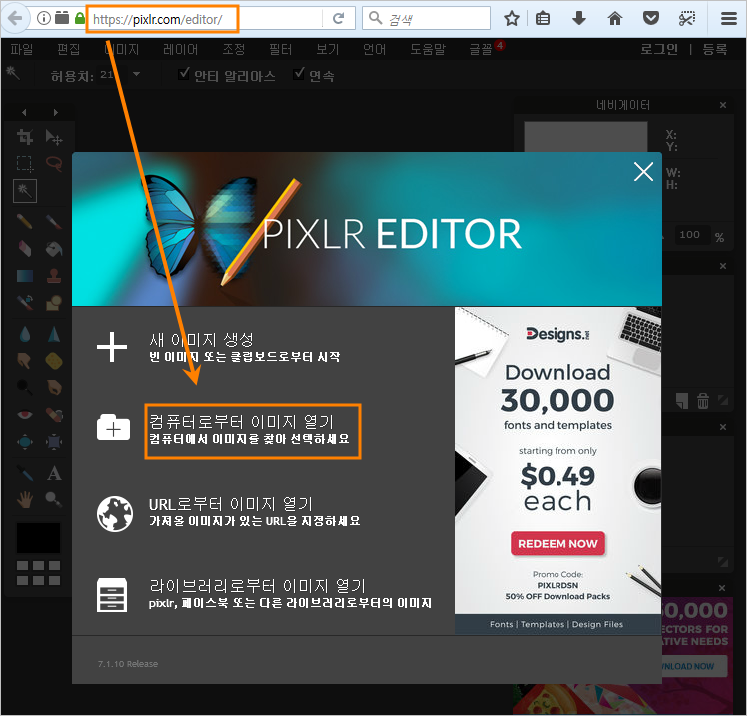Open the 언어 language menu
The width and height of the screenshot is (747, 716).
(374, 49)
